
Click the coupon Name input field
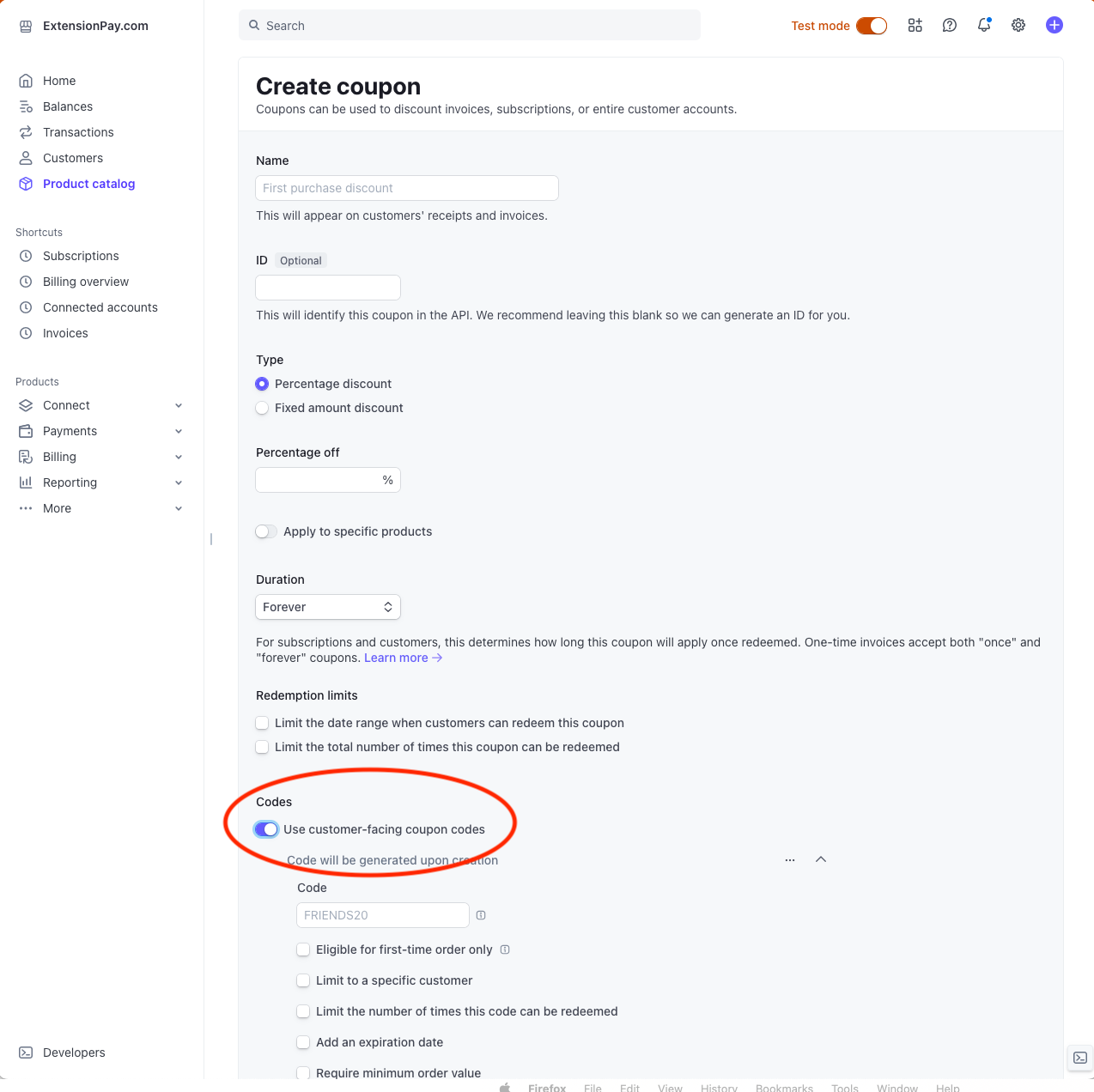407,188
